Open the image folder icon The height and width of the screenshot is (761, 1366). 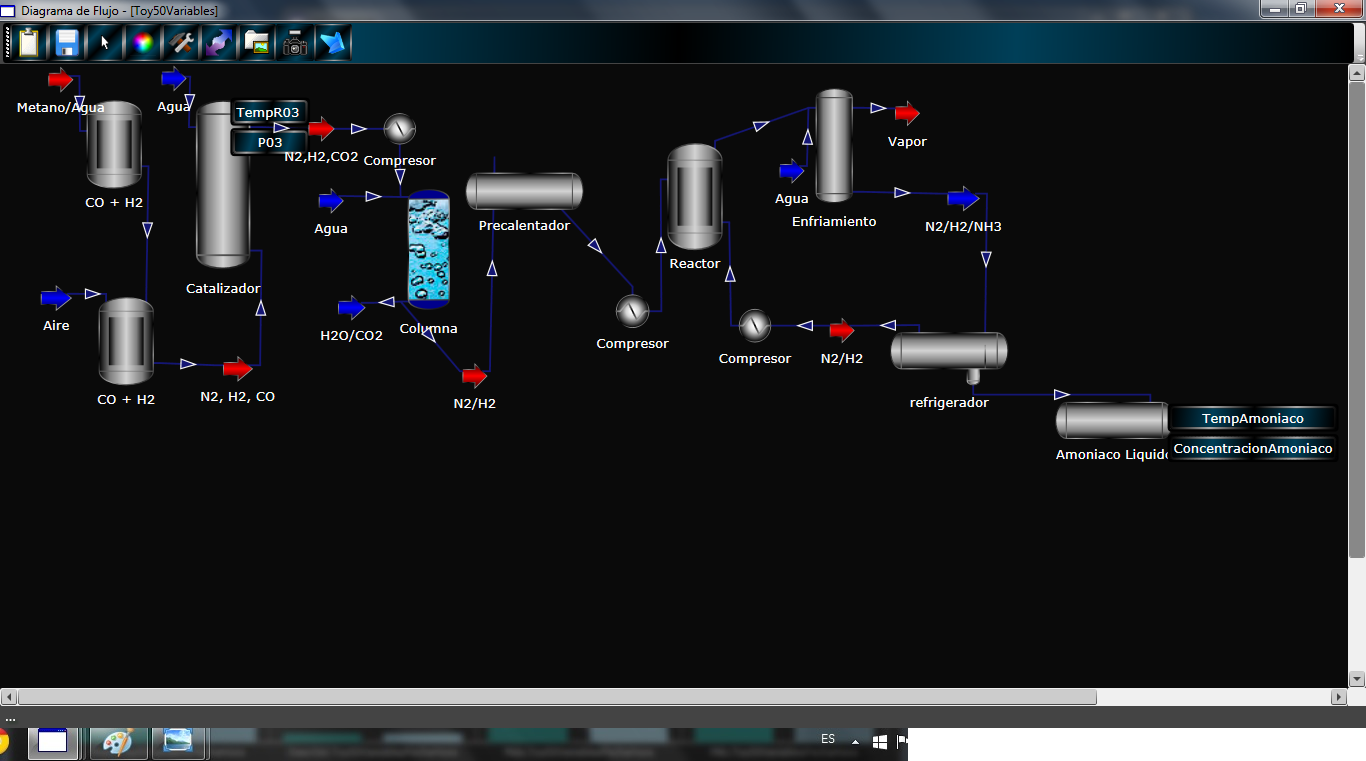pyautogui.click(x=257, y=43)
